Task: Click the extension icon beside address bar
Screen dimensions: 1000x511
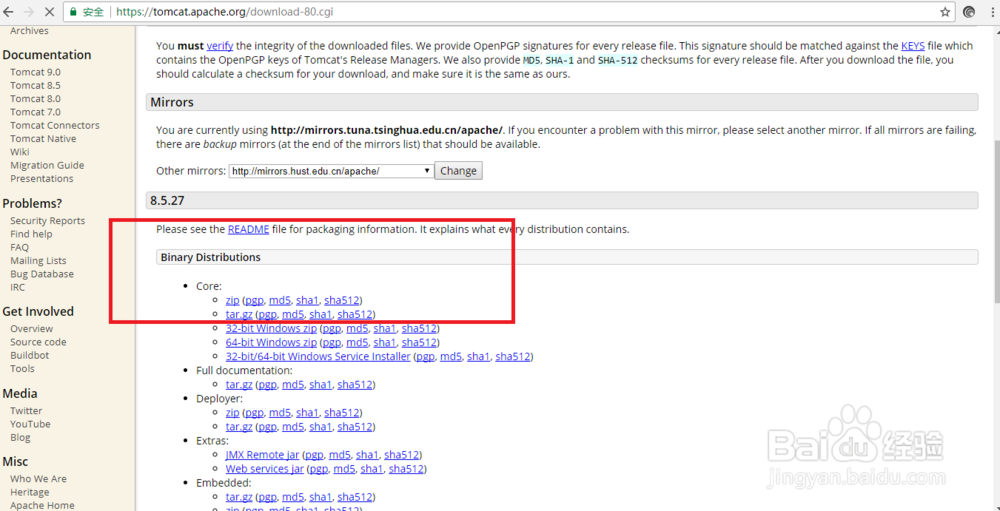Action: click(x=969, y=11)
